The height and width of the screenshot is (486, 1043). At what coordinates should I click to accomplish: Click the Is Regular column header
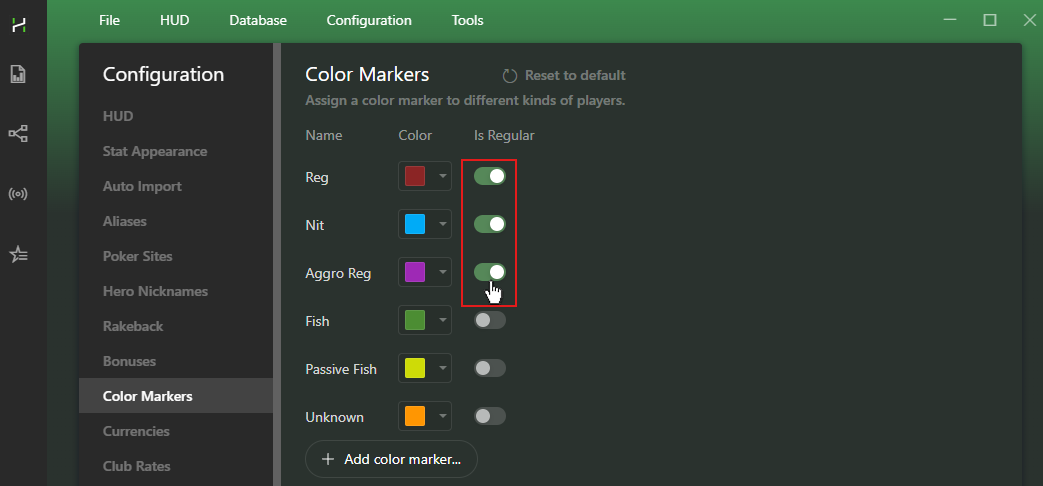pos(504,136)
